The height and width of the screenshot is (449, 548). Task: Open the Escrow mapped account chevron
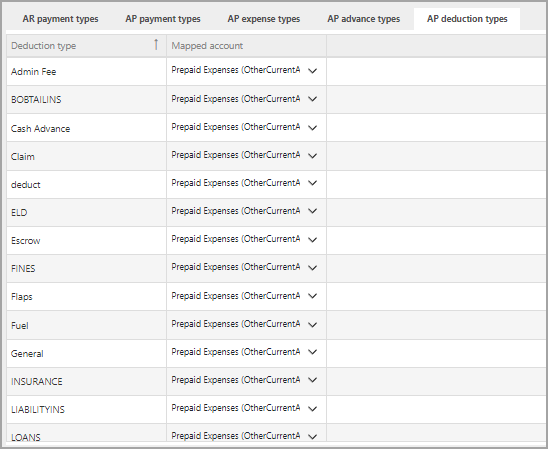point(312,239)
